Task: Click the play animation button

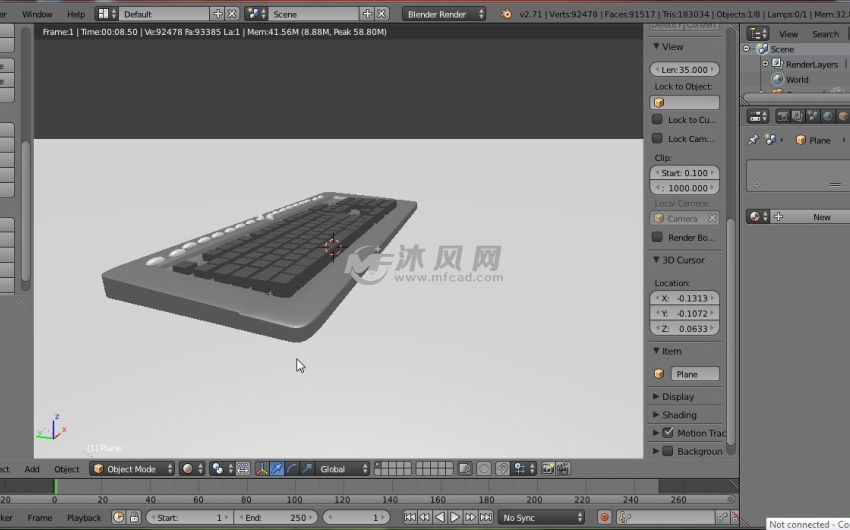Action: coord(455,517)
